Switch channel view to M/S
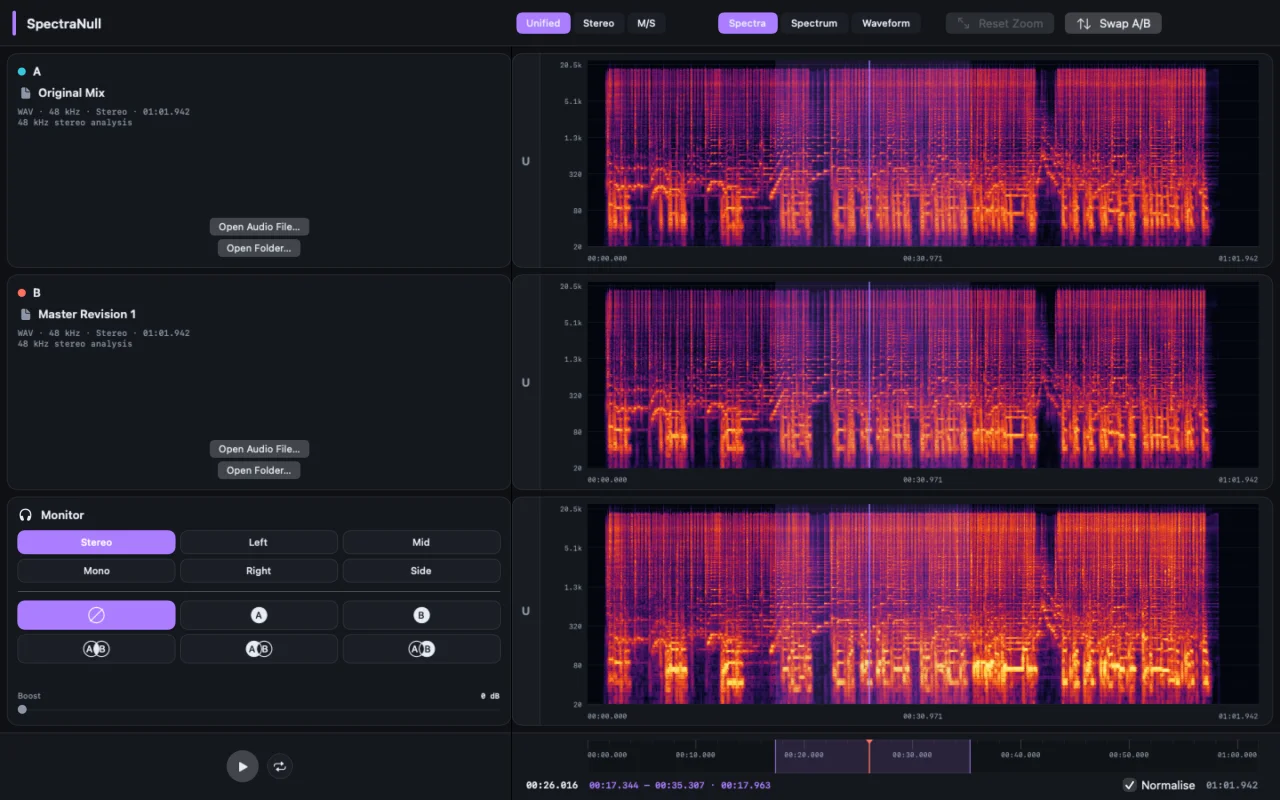The width and height of the screenshot is (1280, 800). pyautogui.click(x=646, y=23)
